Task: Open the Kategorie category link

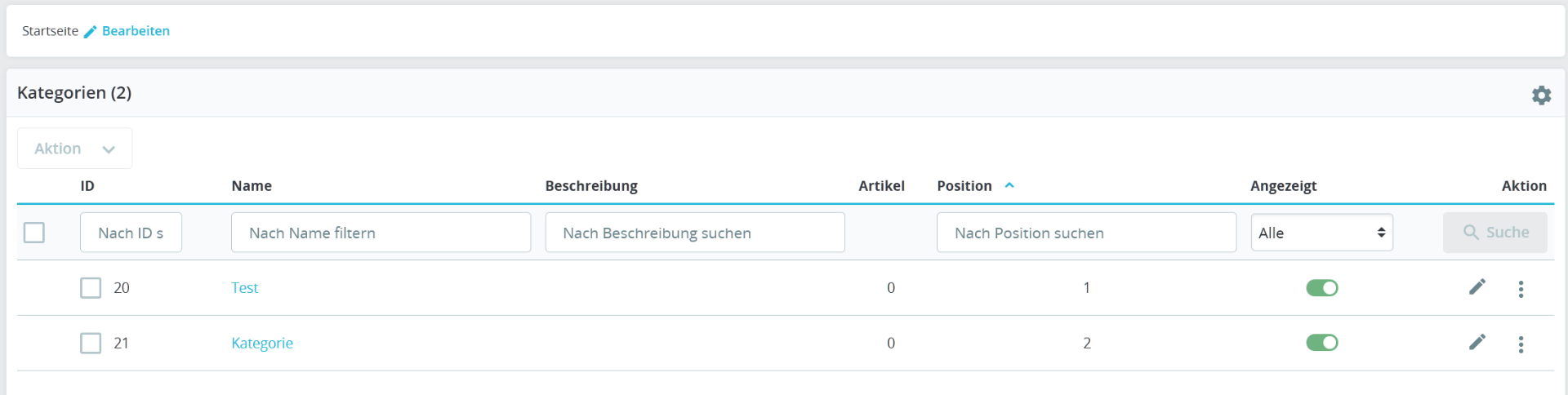Action: tap(262, 344)
